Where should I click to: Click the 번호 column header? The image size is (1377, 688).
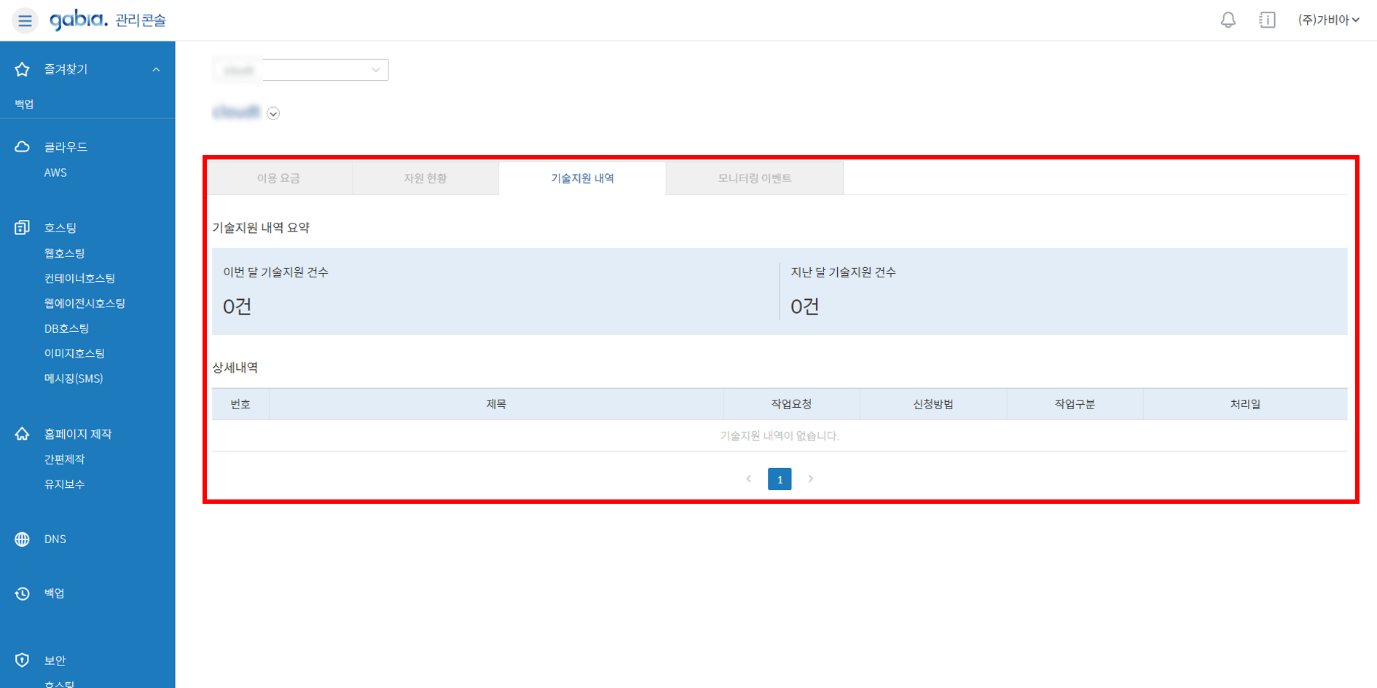point(240,404)
